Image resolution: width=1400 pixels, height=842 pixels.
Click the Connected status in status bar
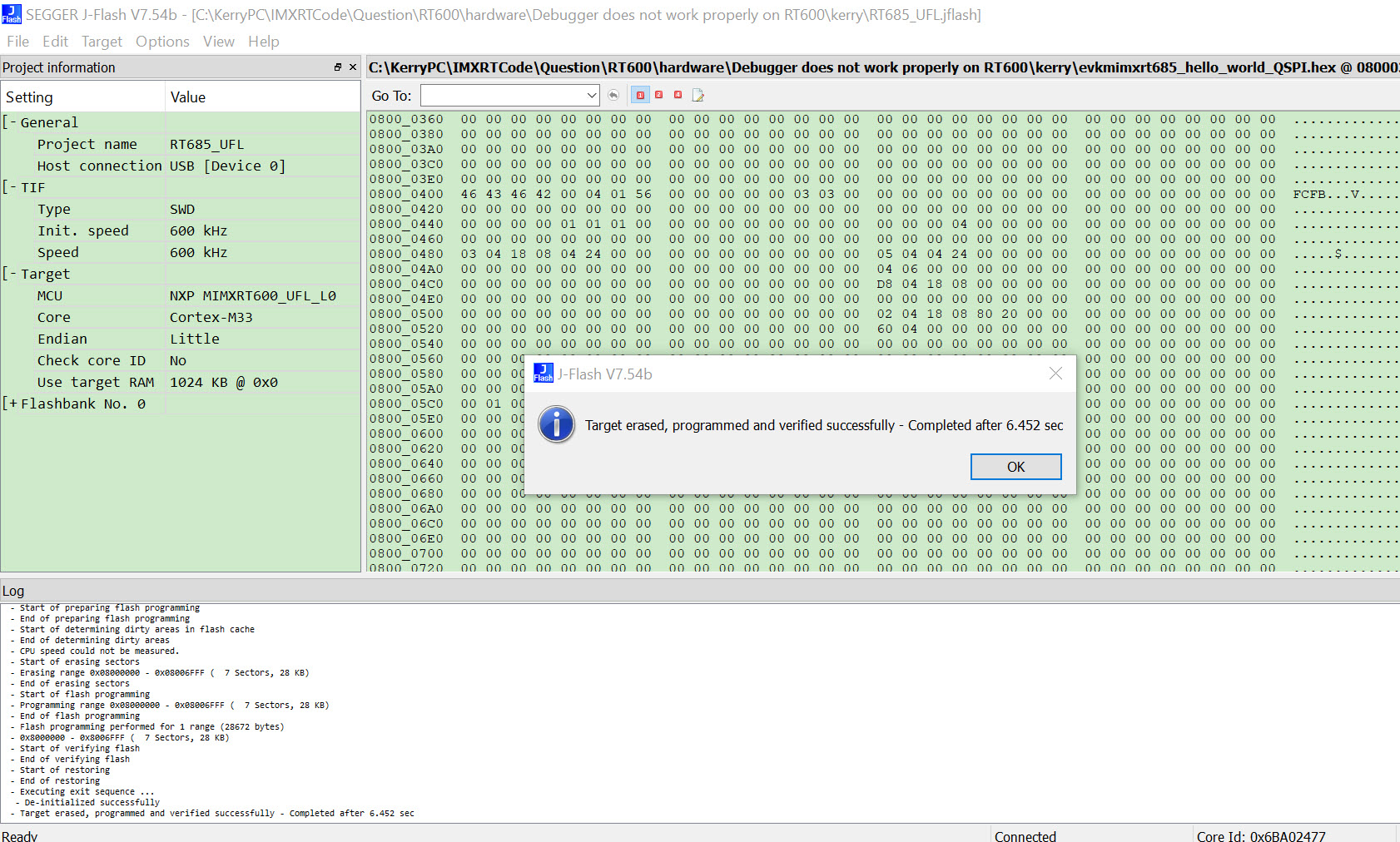point(1025,836)
